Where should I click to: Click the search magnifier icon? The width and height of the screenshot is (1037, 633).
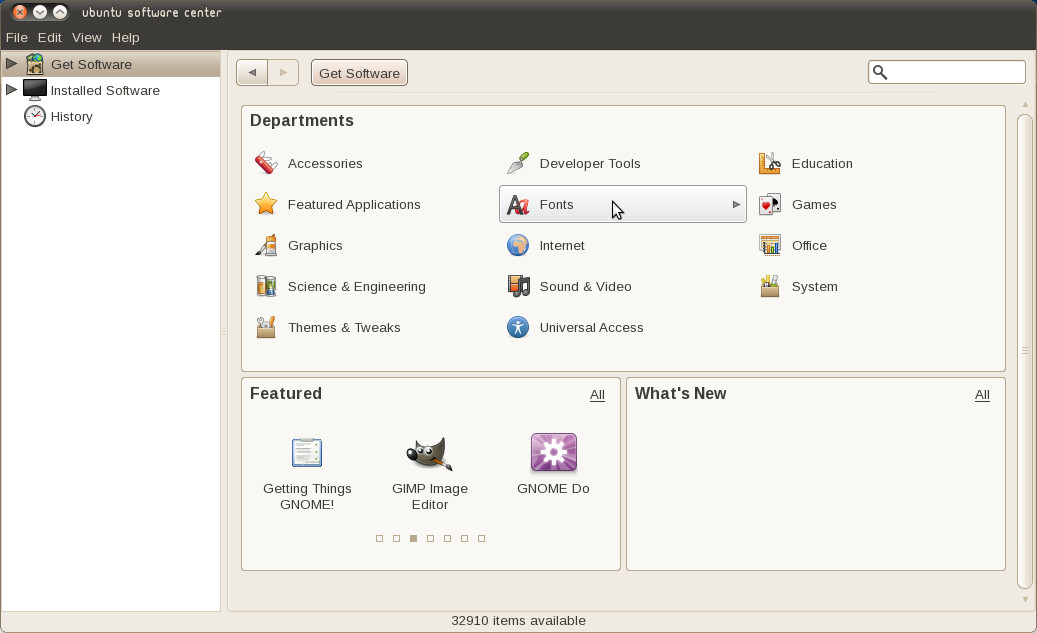(880, 72)
